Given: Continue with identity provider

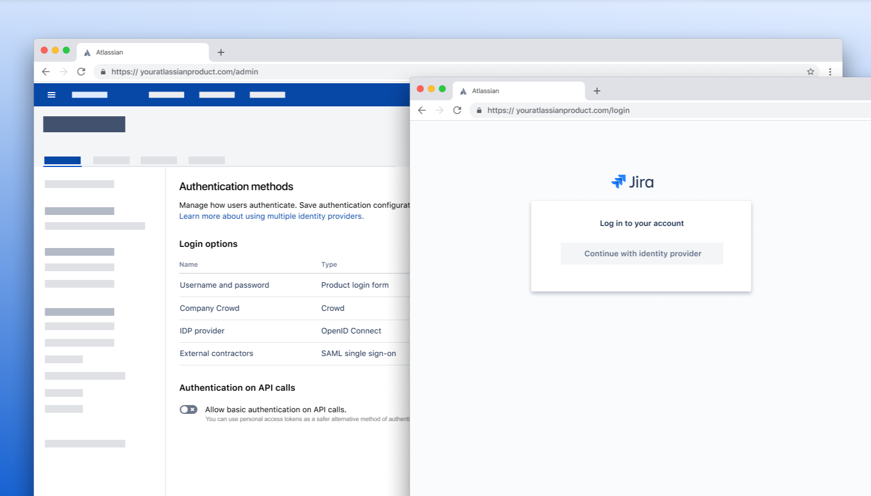Looking at the screenshot, I should (642, 253).
